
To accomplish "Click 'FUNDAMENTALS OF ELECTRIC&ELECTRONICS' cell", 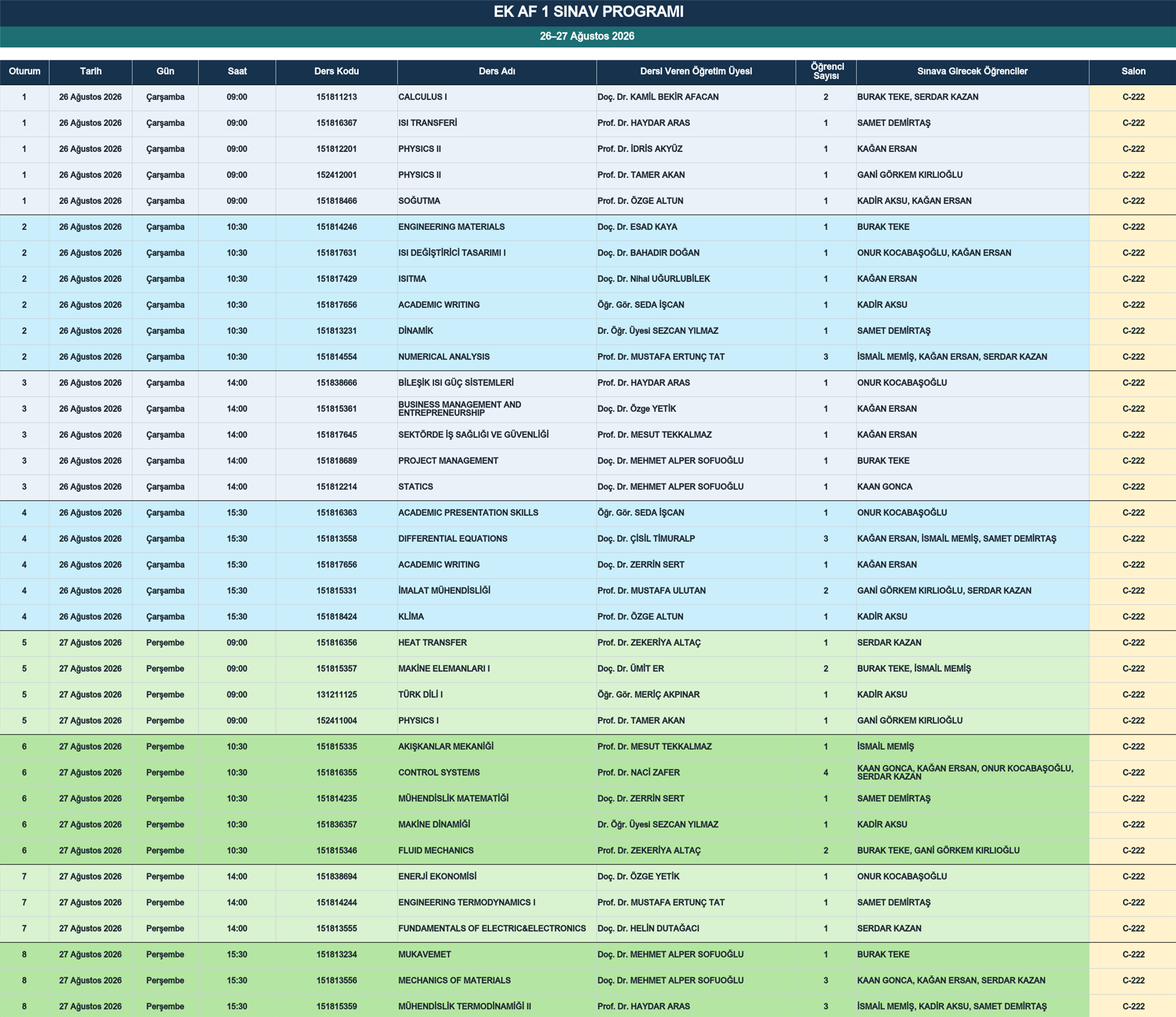I will point(497,929).
